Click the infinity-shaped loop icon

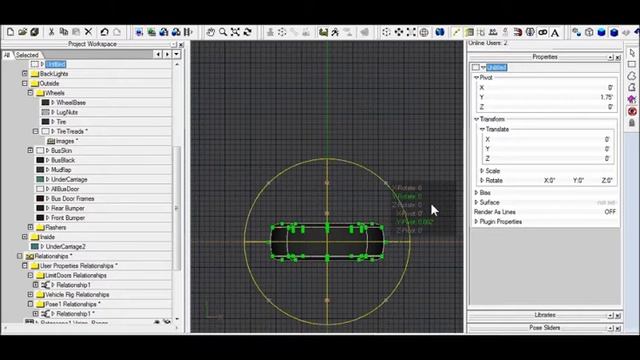coord(542,32)
